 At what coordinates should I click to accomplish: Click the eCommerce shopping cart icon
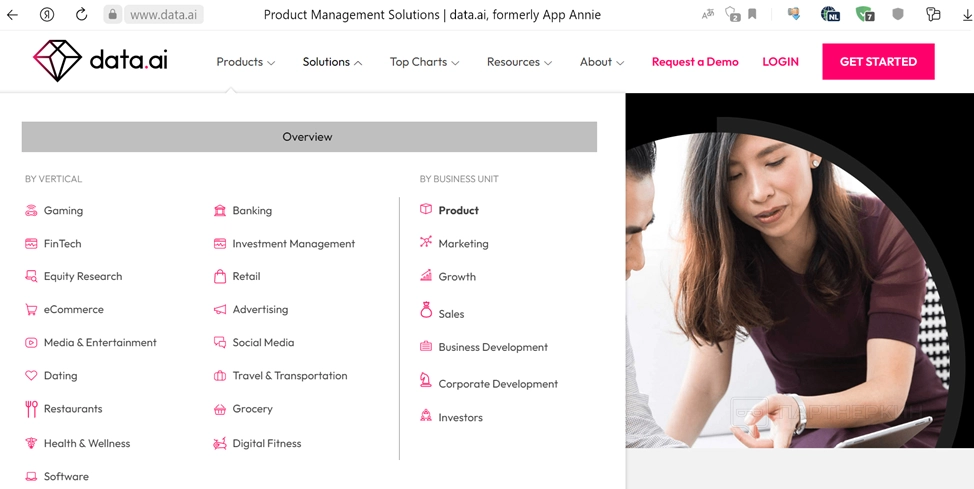[31, 309]
